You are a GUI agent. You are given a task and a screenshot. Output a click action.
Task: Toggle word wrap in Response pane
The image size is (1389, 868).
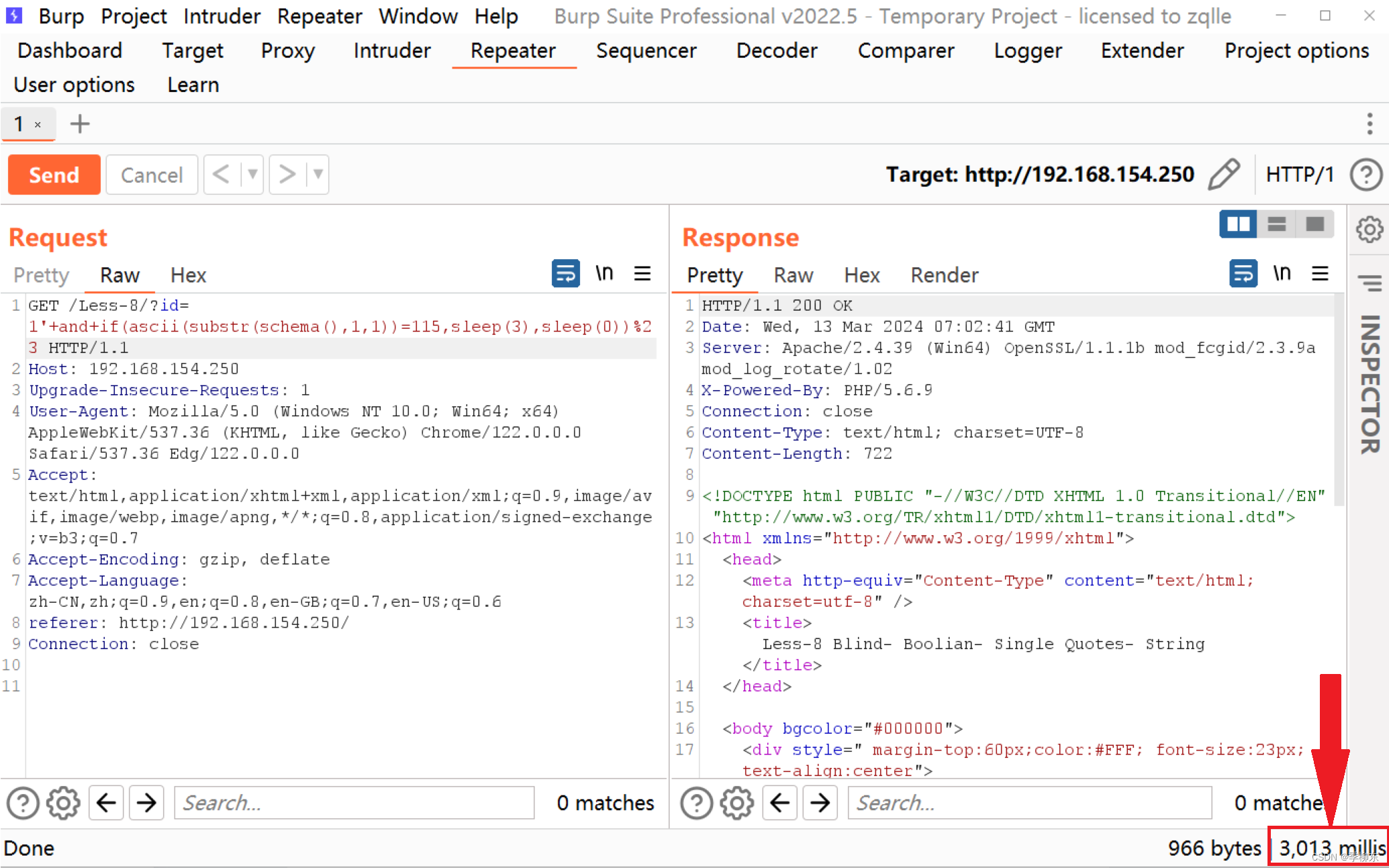point(1243,274)
